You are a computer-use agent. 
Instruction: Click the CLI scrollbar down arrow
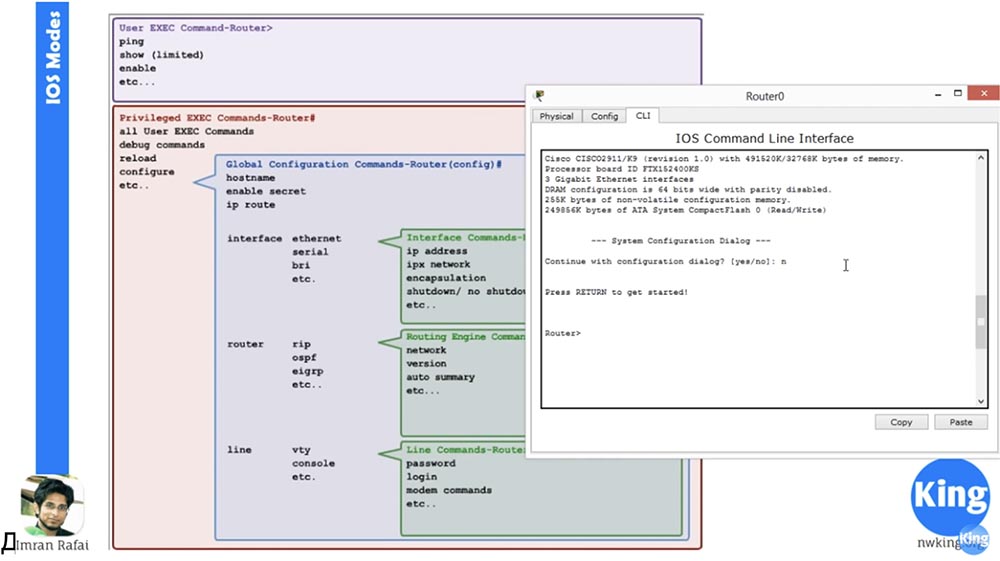(x=981, y=401)
